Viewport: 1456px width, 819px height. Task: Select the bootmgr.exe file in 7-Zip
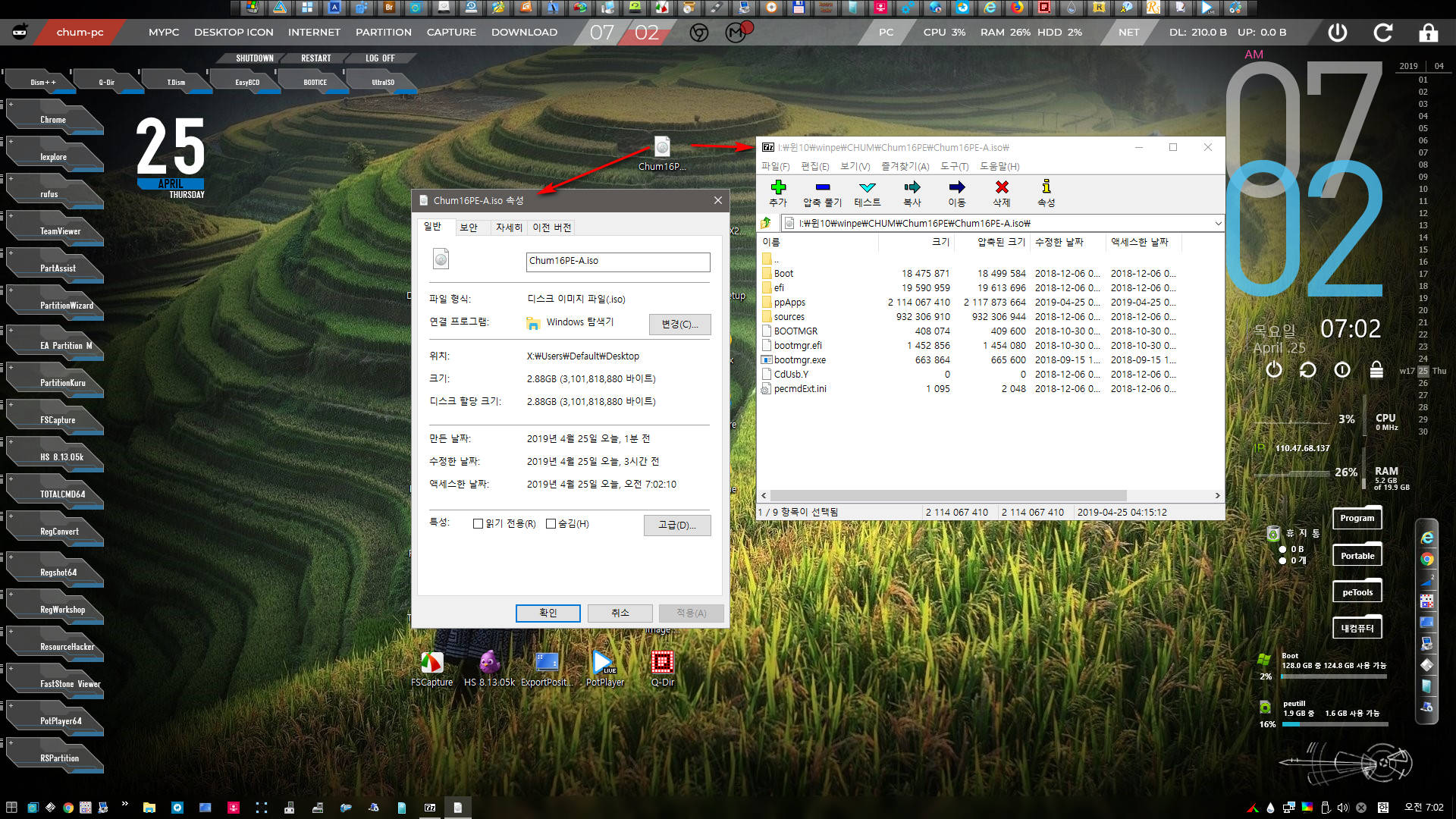tap(969, 360)
